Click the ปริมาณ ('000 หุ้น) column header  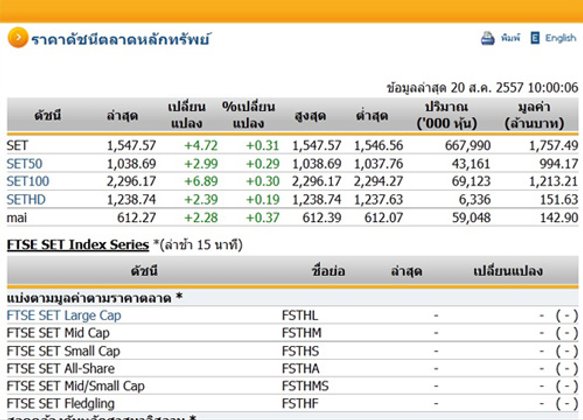click(x=447, y=116)
